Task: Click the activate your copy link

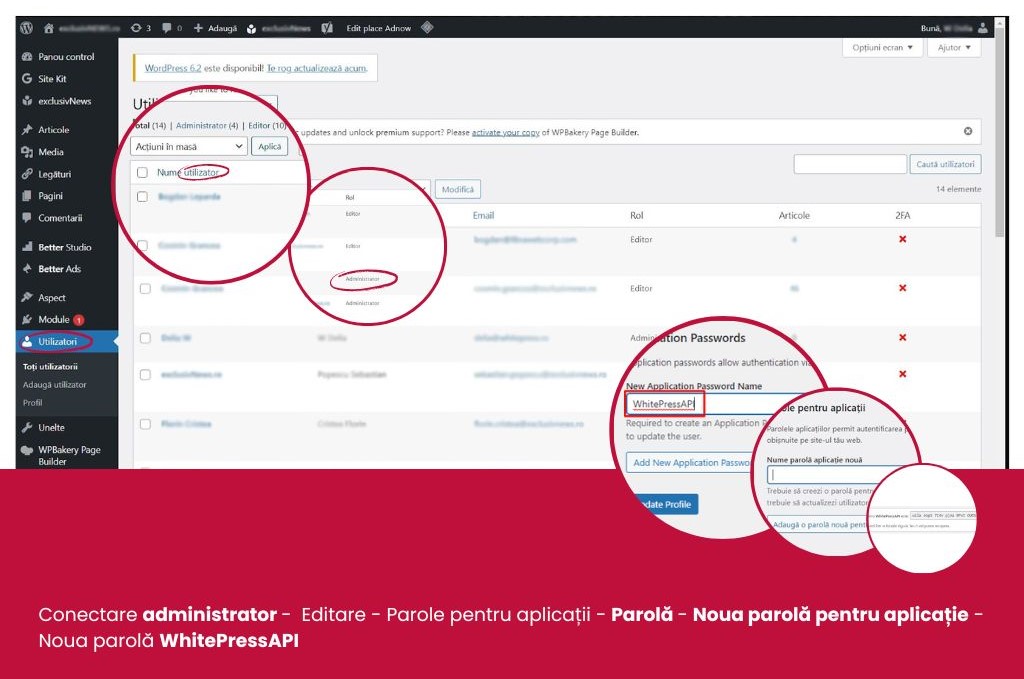Action: point(505,132)
